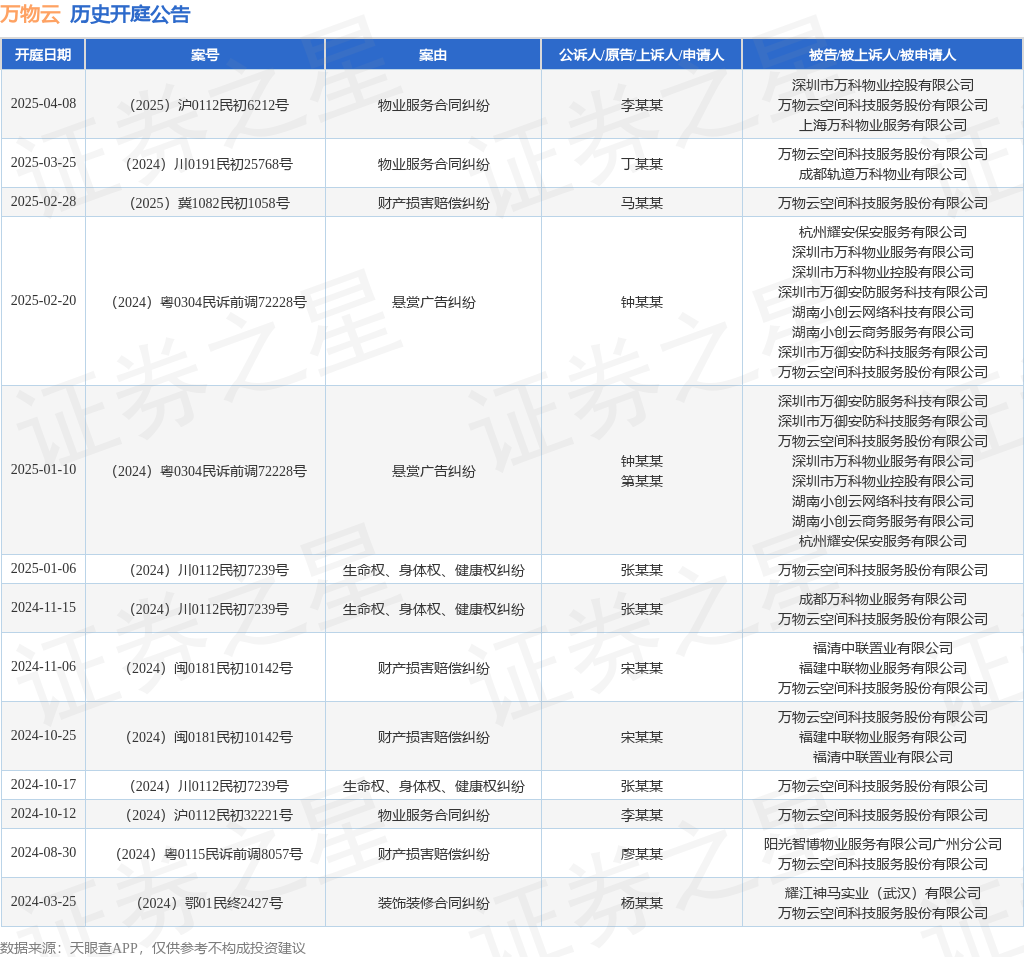Click case number in the 2025-02-20 row
Image resolution: width=1024 pixels, height=957 pixels.
[x=209, y=302]
